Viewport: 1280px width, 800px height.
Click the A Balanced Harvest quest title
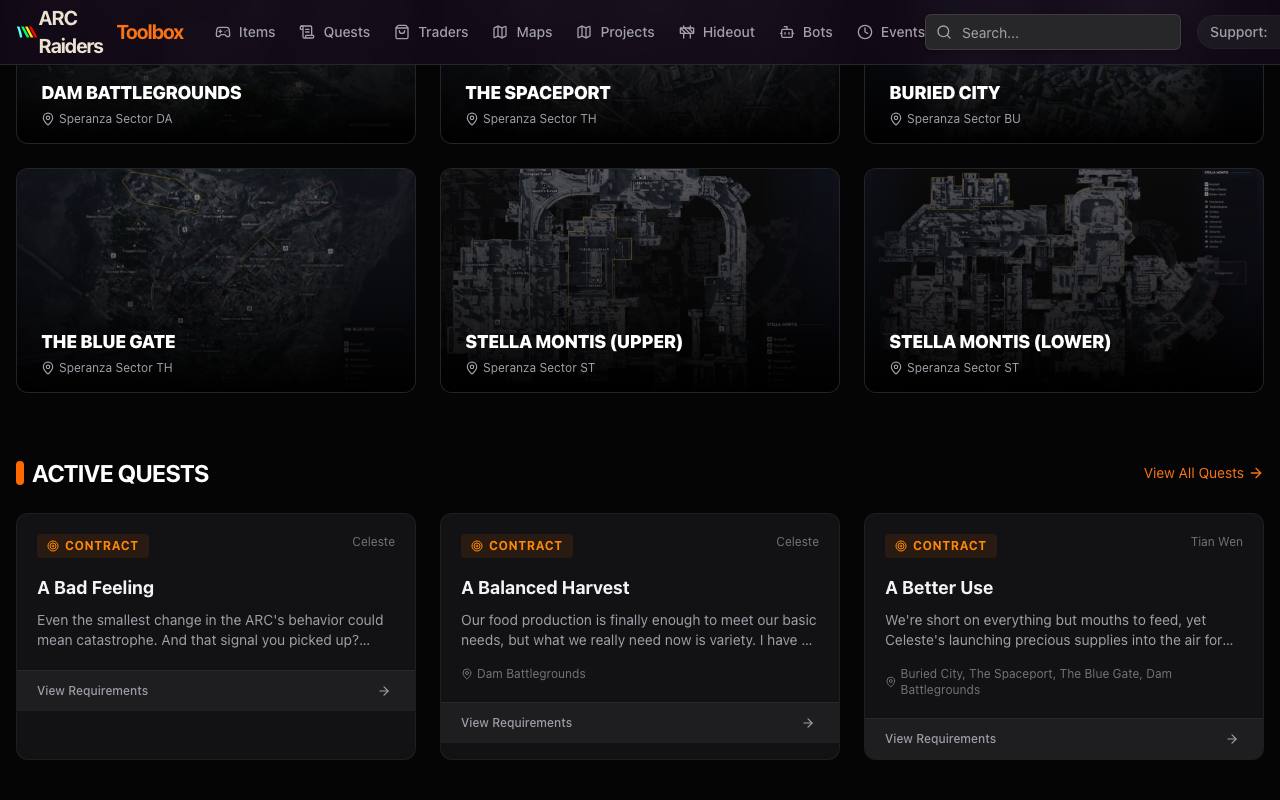tap(545, 588)
